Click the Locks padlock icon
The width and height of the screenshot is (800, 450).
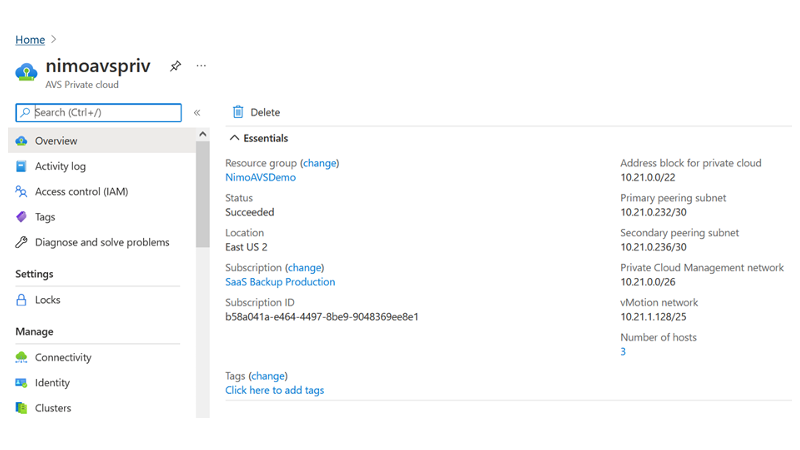click(x=21, y=300)
